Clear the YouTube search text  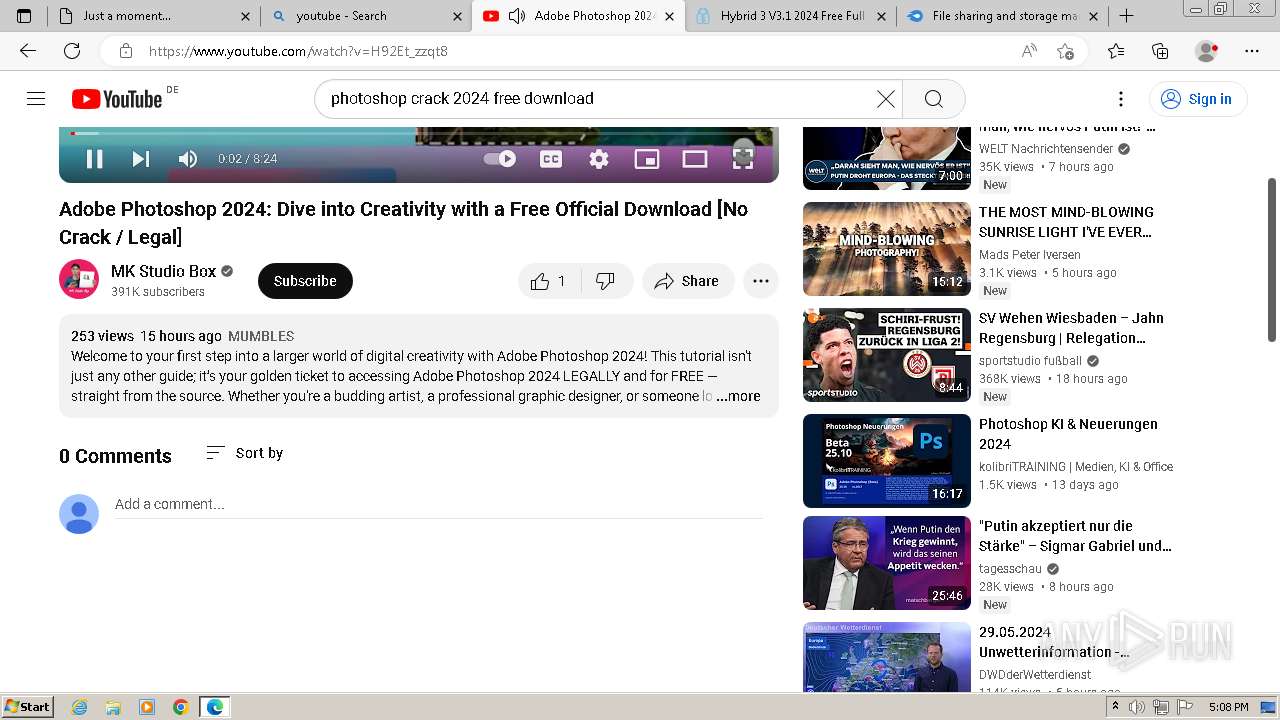coord(886,98)
